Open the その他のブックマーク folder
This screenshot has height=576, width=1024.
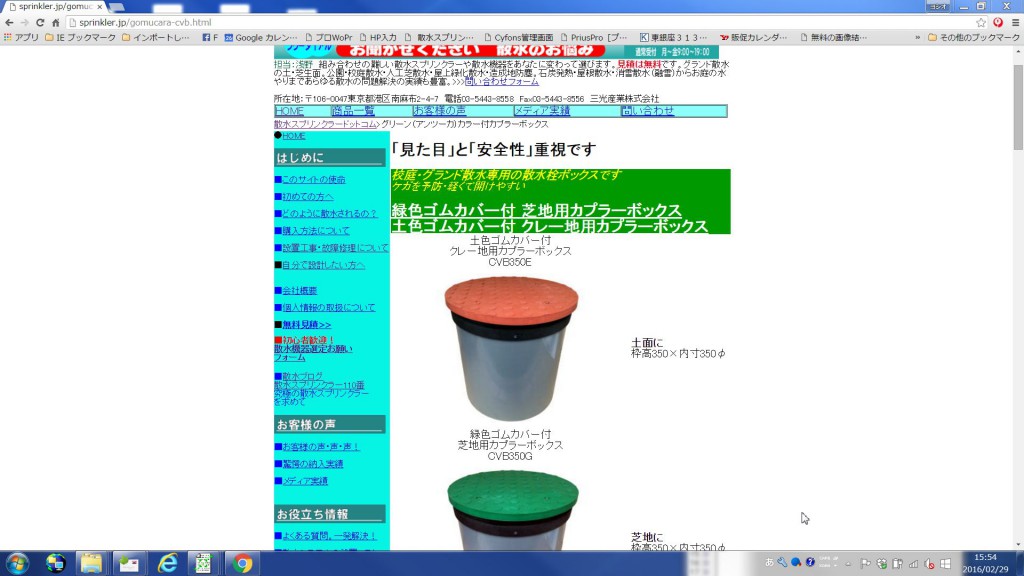(974, 37)
